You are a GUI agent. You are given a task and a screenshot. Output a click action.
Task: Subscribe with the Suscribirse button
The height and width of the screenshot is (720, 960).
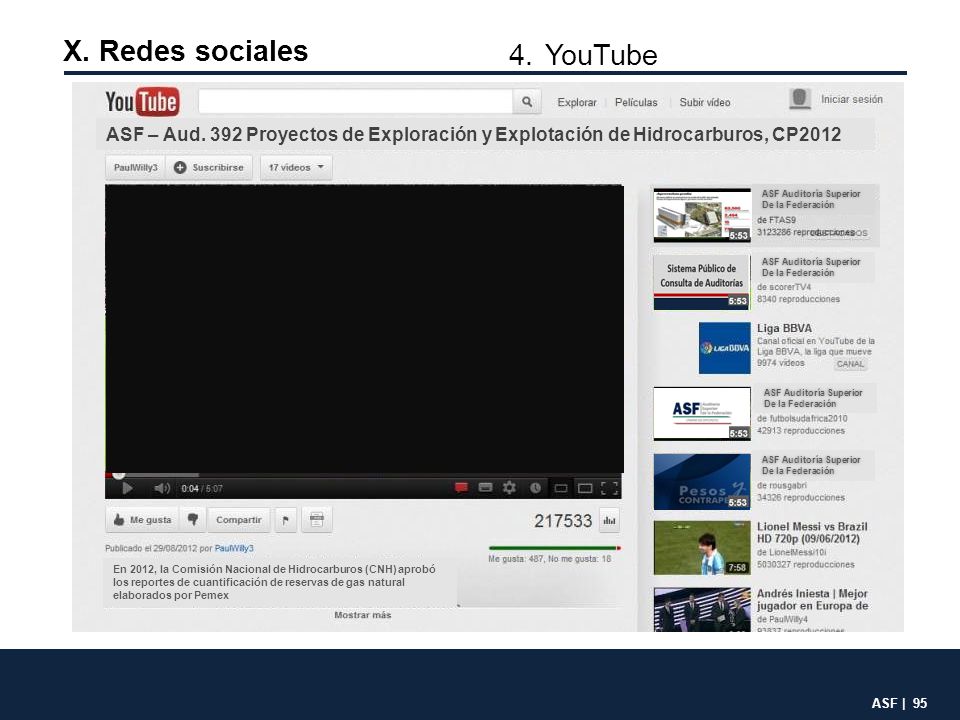pos(209,167)
